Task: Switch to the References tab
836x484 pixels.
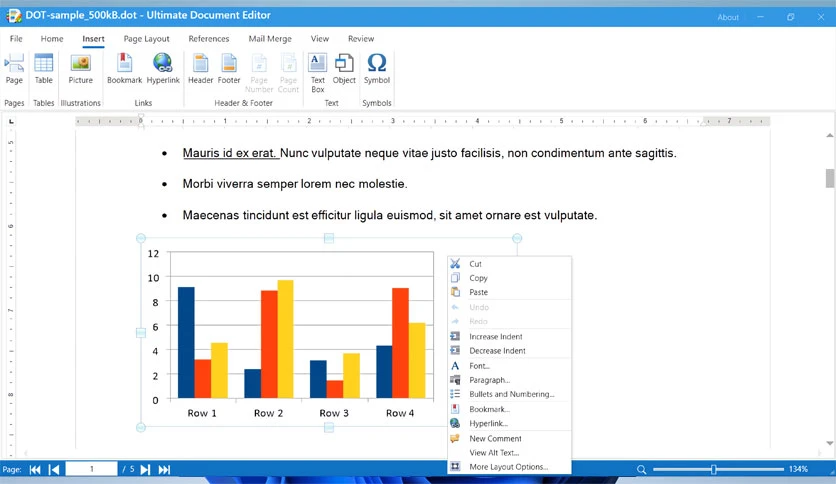Action: [208, 38]
